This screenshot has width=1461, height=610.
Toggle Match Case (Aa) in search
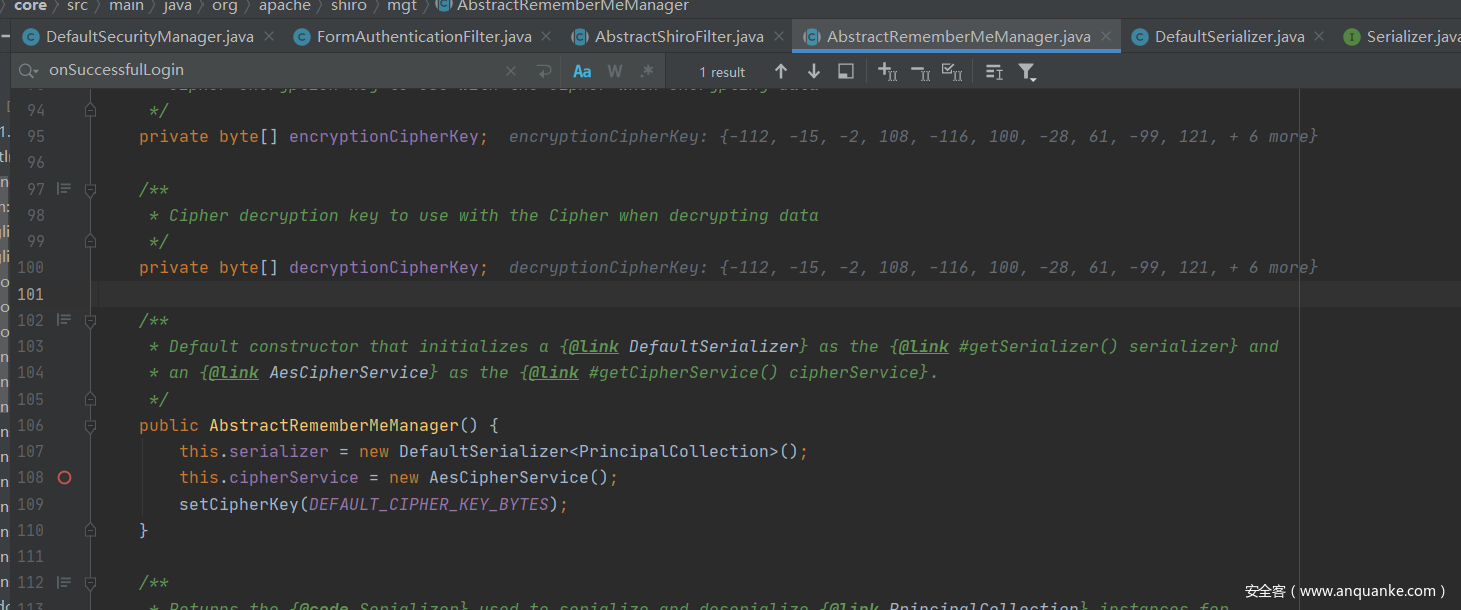pyautogui.click(x=582, y=71)
